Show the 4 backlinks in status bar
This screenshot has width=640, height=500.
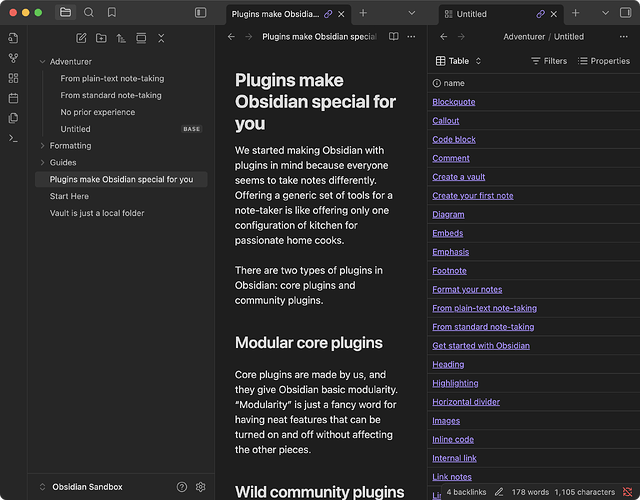tap(466, 492)
